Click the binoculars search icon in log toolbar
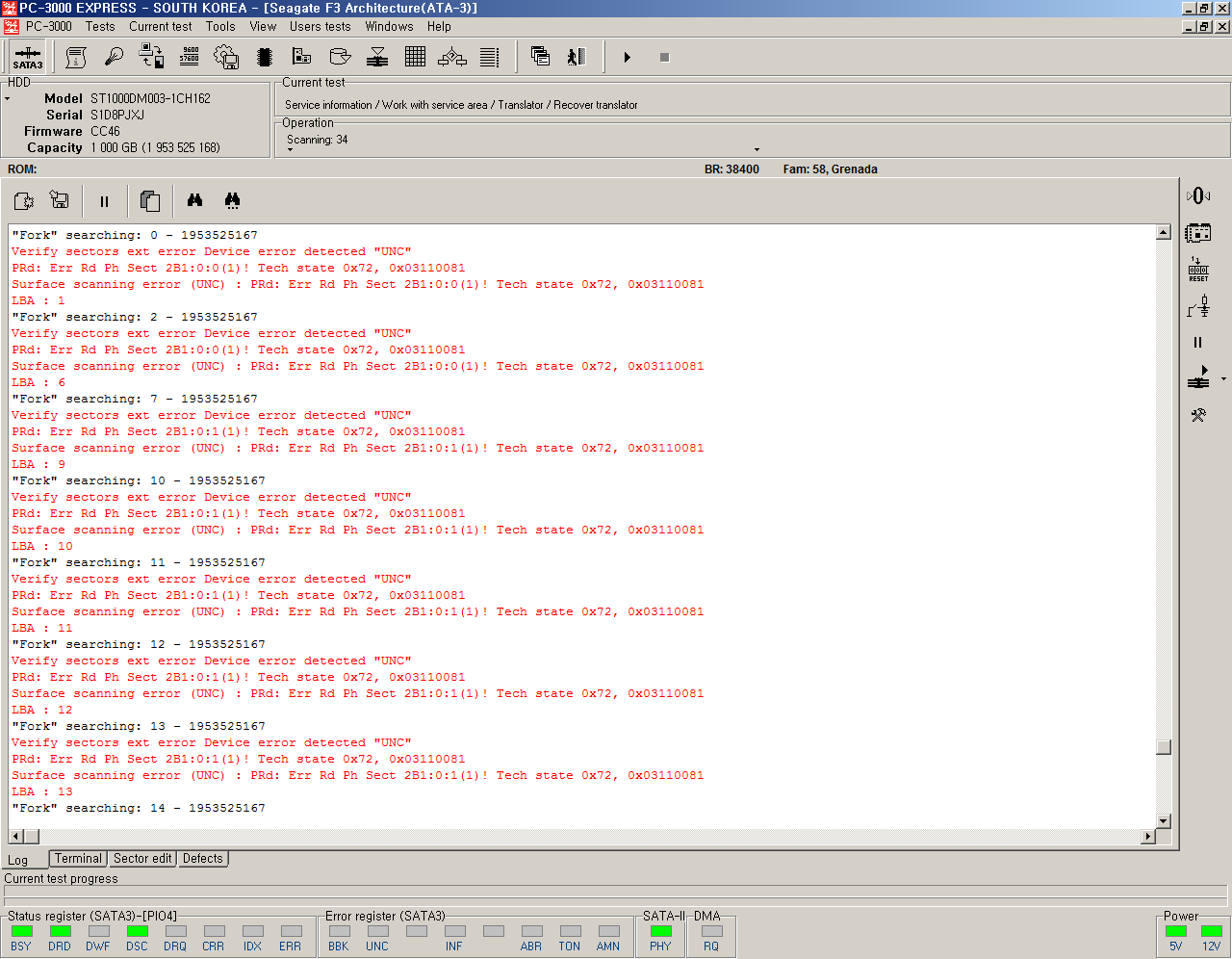Image resolution: width=1232 pixels, height=959 pixels. [x=195, y=200]
